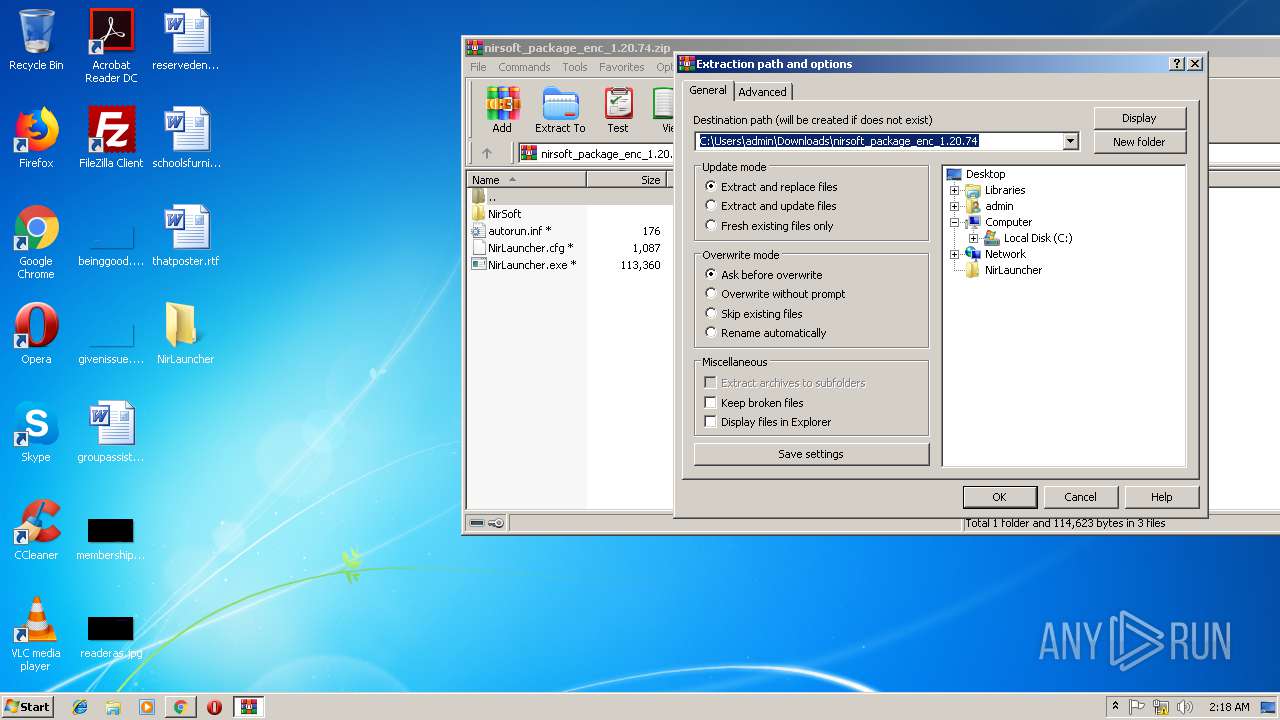Select Ask before overwrite option
This screenshot has height=720, width=1280.
coord(764,275)
